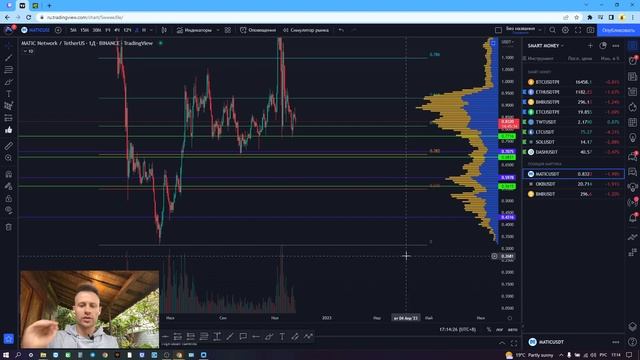Expand the SMART MONEY watchlist dropdown
Screen dimensions: 640x360
pos(546,46)
